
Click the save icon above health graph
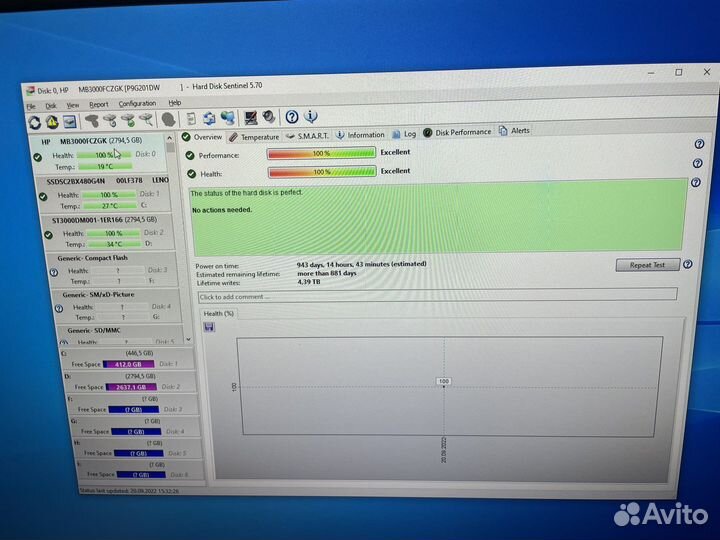coord(207,328)
